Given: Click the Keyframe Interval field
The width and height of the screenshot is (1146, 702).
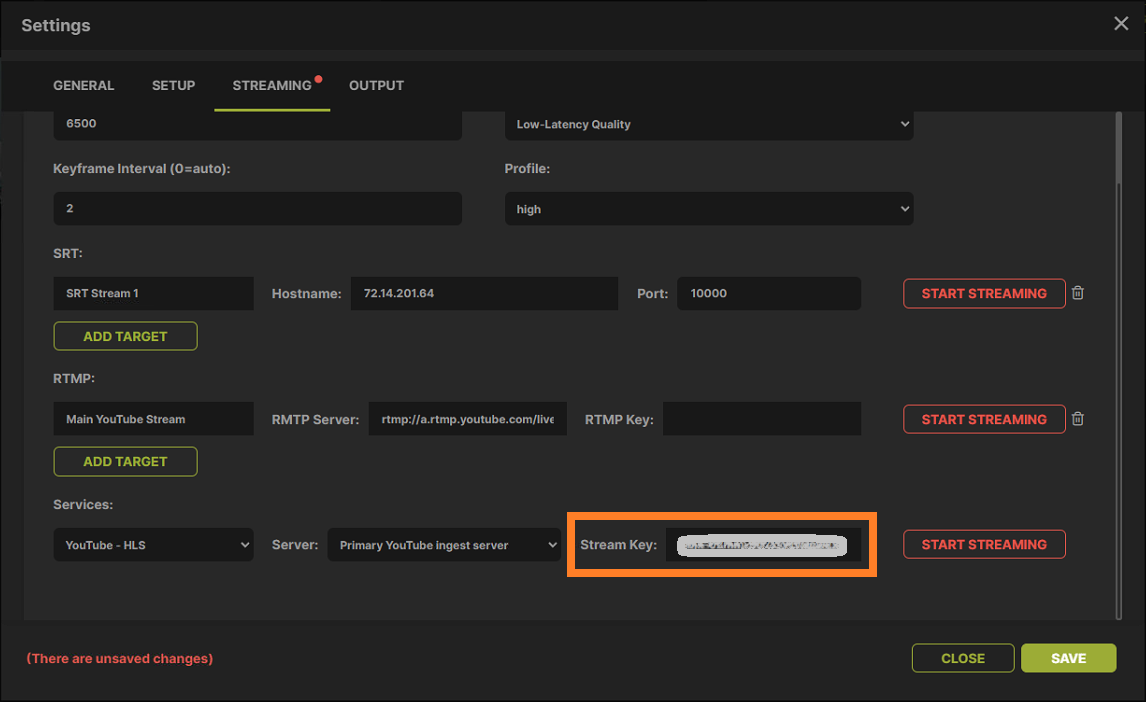Looking at the screenshot, I should [x=257, y=209].
